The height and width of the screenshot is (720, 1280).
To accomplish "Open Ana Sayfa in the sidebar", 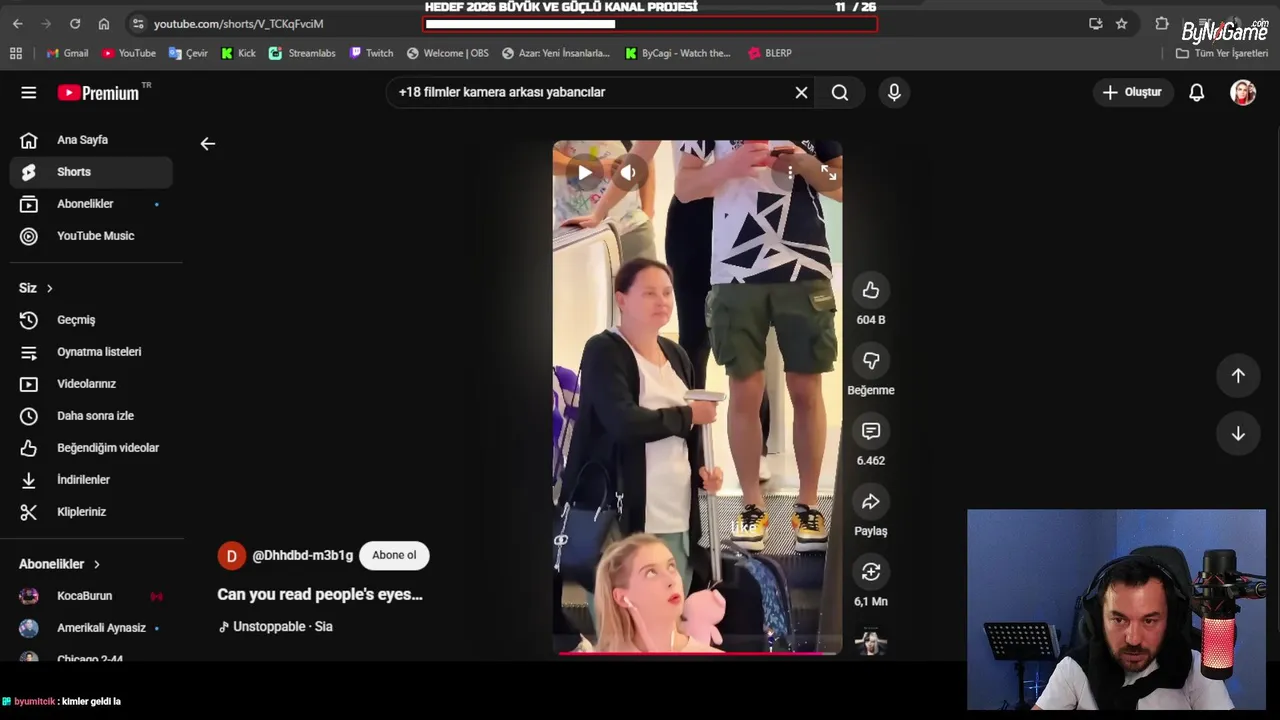I will click(91, 140).
